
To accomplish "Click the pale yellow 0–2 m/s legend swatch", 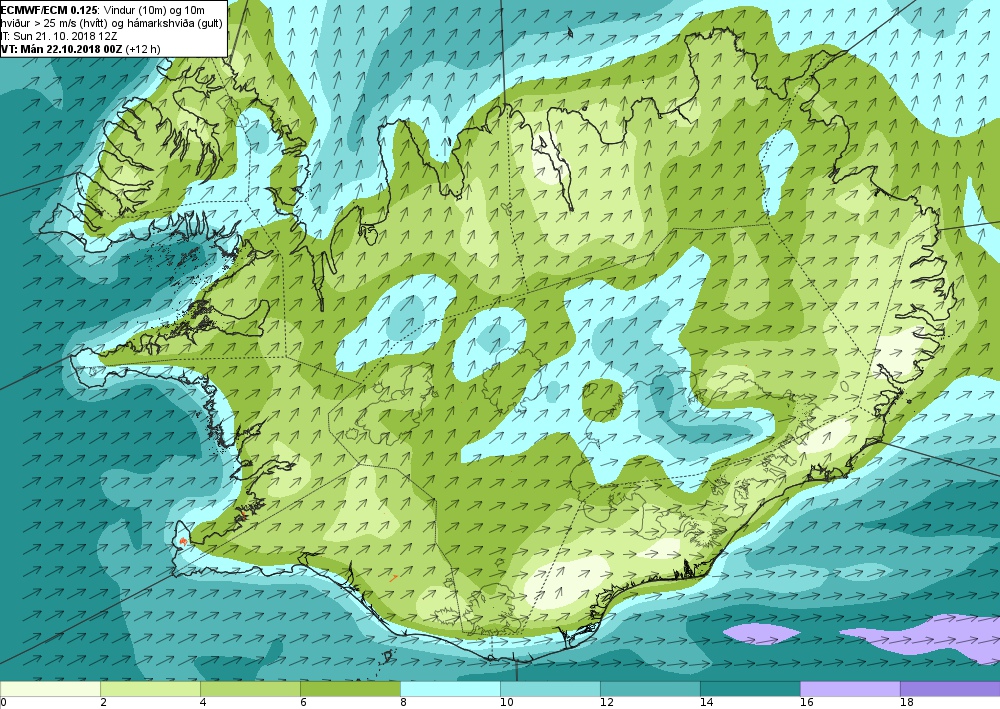I will click(50, 689).
